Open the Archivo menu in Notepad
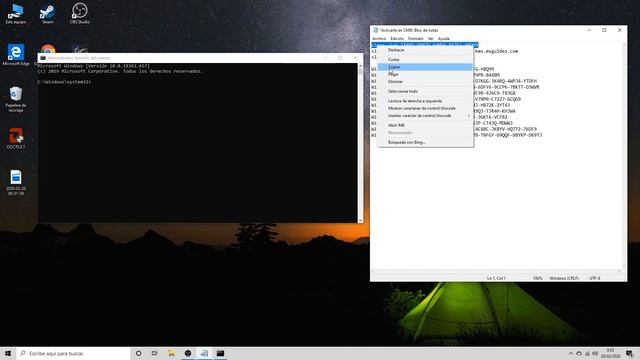Screen dimensions: 640x360 click(379, 38)
